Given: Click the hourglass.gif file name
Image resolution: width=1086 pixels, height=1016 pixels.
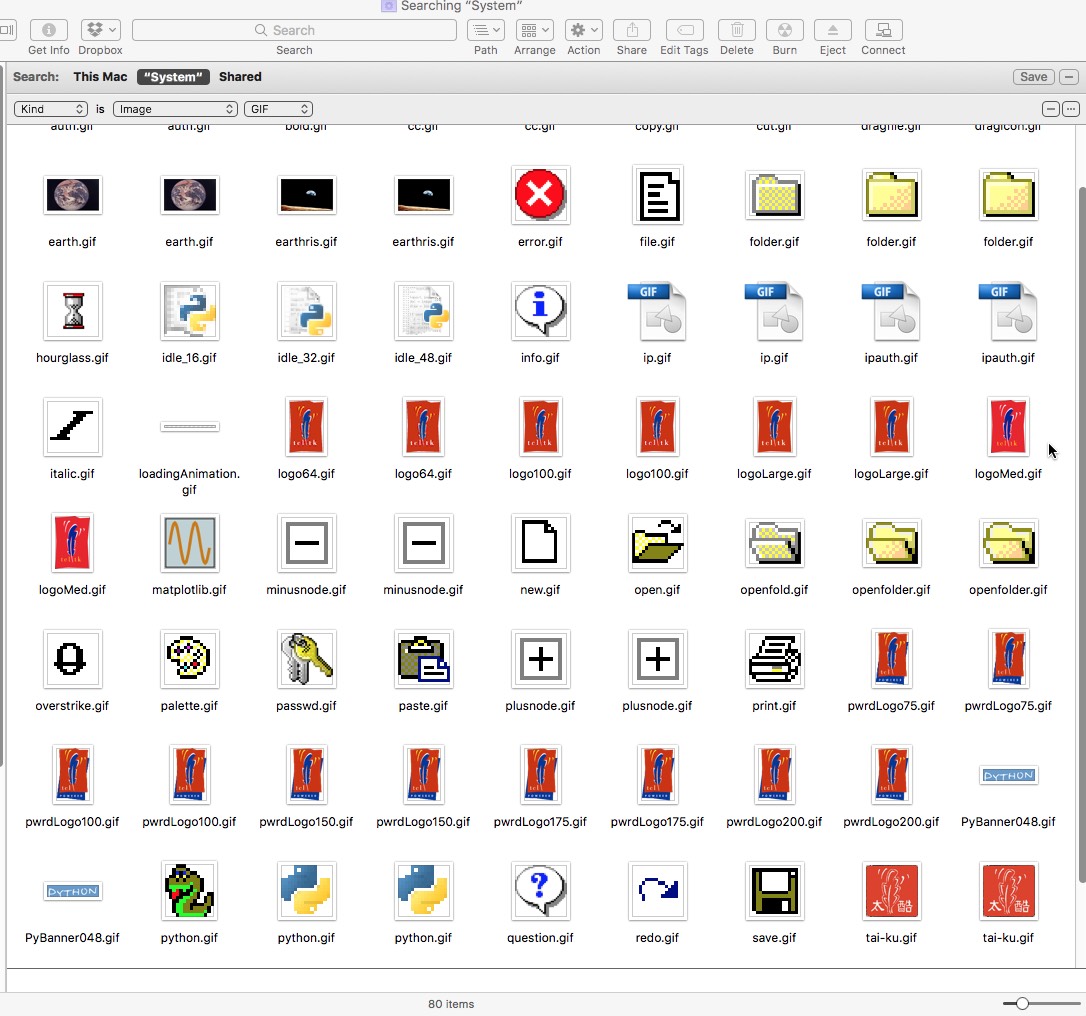Looking at the screenshot, I should click(x=72, y=357).
